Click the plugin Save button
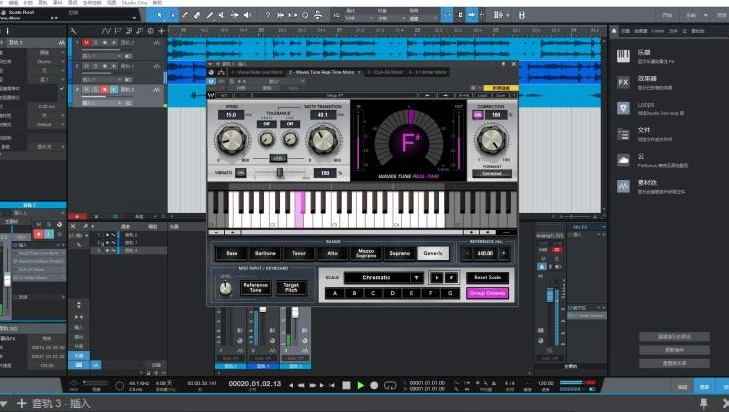Image resolution: width=729 pixels, height=412 pixels. click(x=500, y=95)
